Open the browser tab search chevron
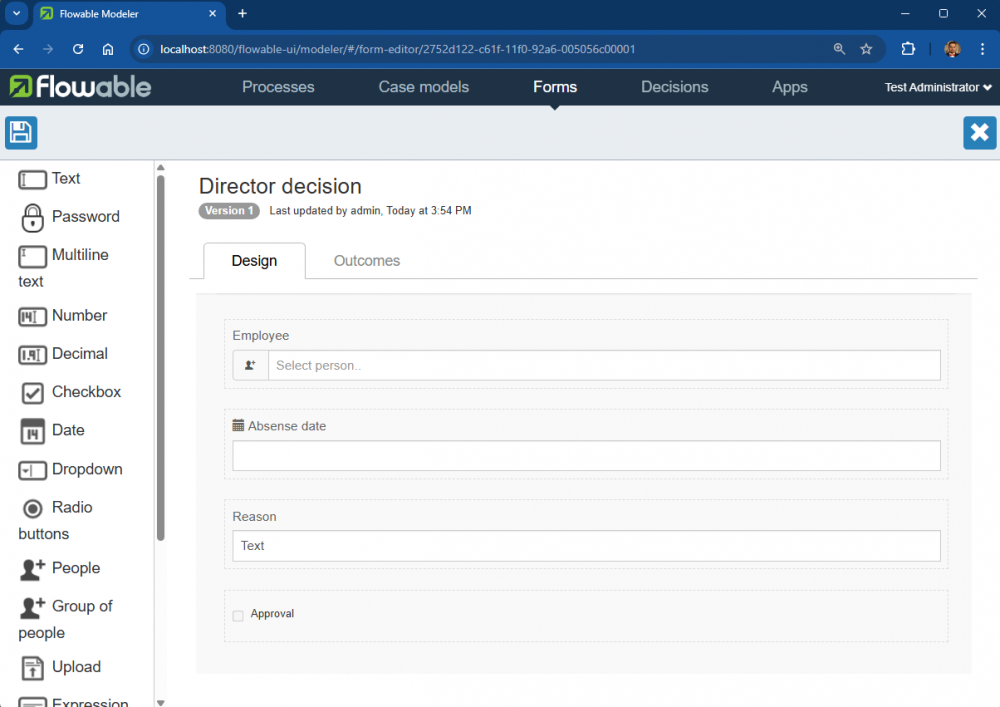 17,14
